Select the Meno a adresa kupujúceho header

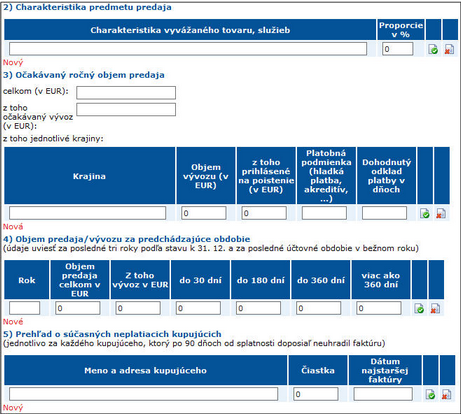click(145, 370)
